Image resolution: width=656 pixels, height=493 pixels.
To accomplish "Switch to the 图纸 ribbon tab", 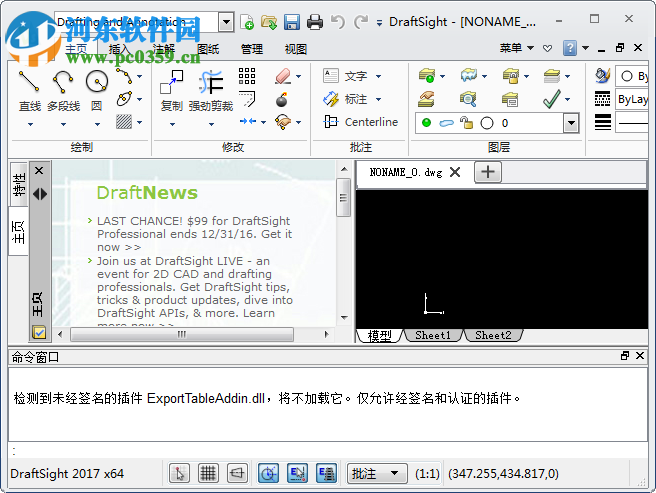I will coord(208,49).
